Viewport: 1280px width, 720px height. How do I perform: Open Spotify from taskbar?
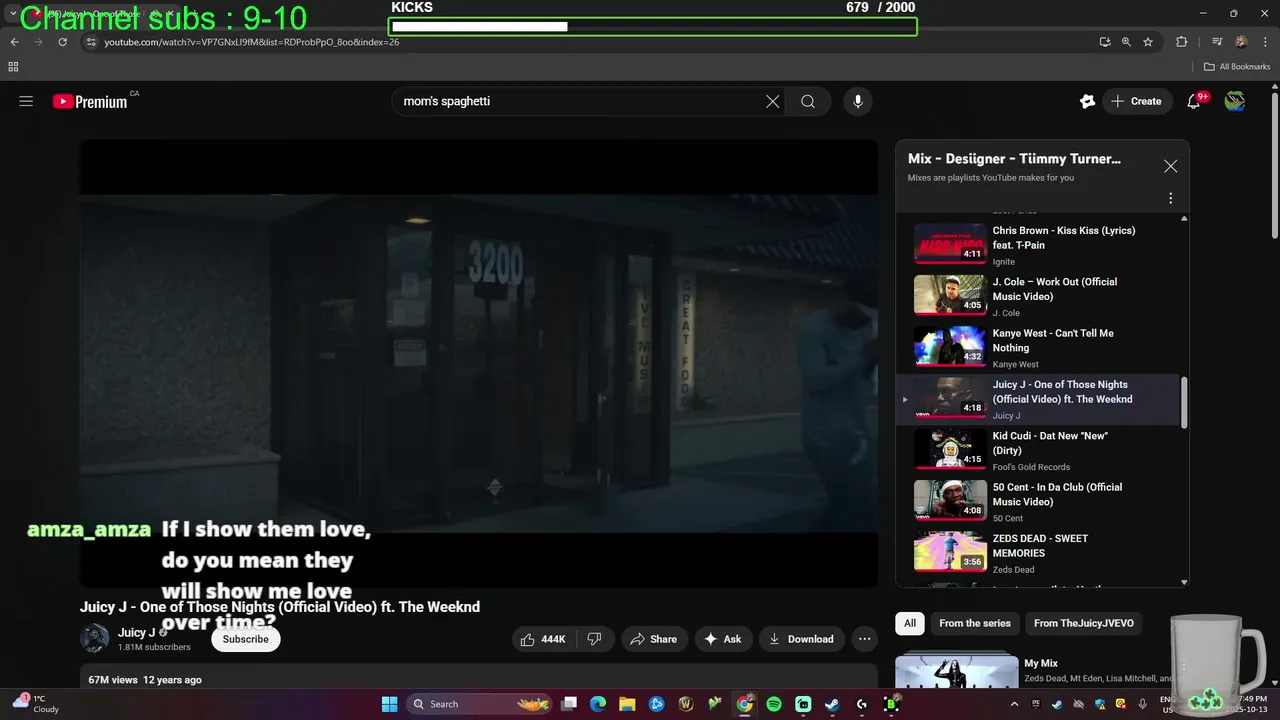pyautogui.click(x=774, y=704)
